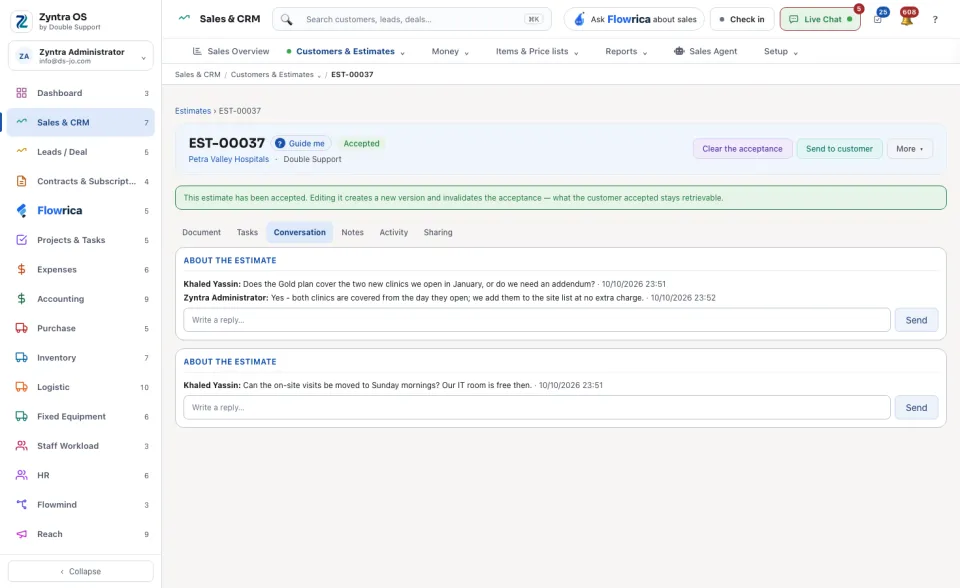The image size is (960, 588).
Task: Click the Reach megaphone icon
Action: coord(21,534)
